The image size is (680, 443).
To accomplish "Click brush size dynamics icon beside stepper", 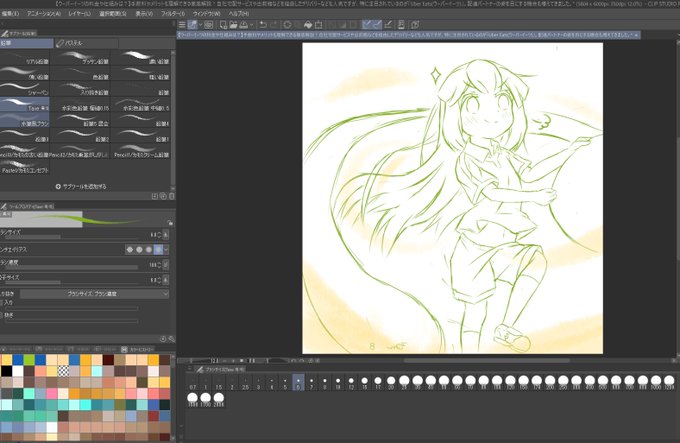I will tap(166, 235).
